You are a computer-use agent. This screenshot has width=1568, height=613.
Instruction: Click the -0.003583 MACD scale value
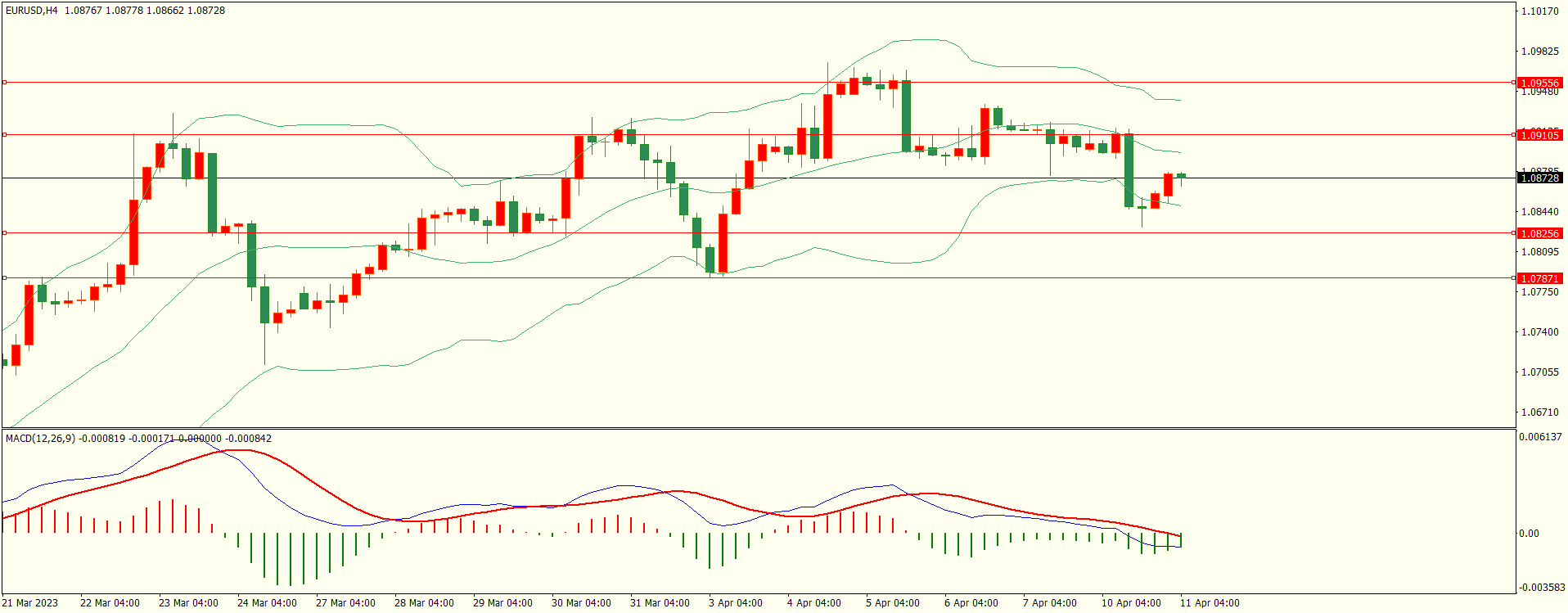click(1542, 588)
